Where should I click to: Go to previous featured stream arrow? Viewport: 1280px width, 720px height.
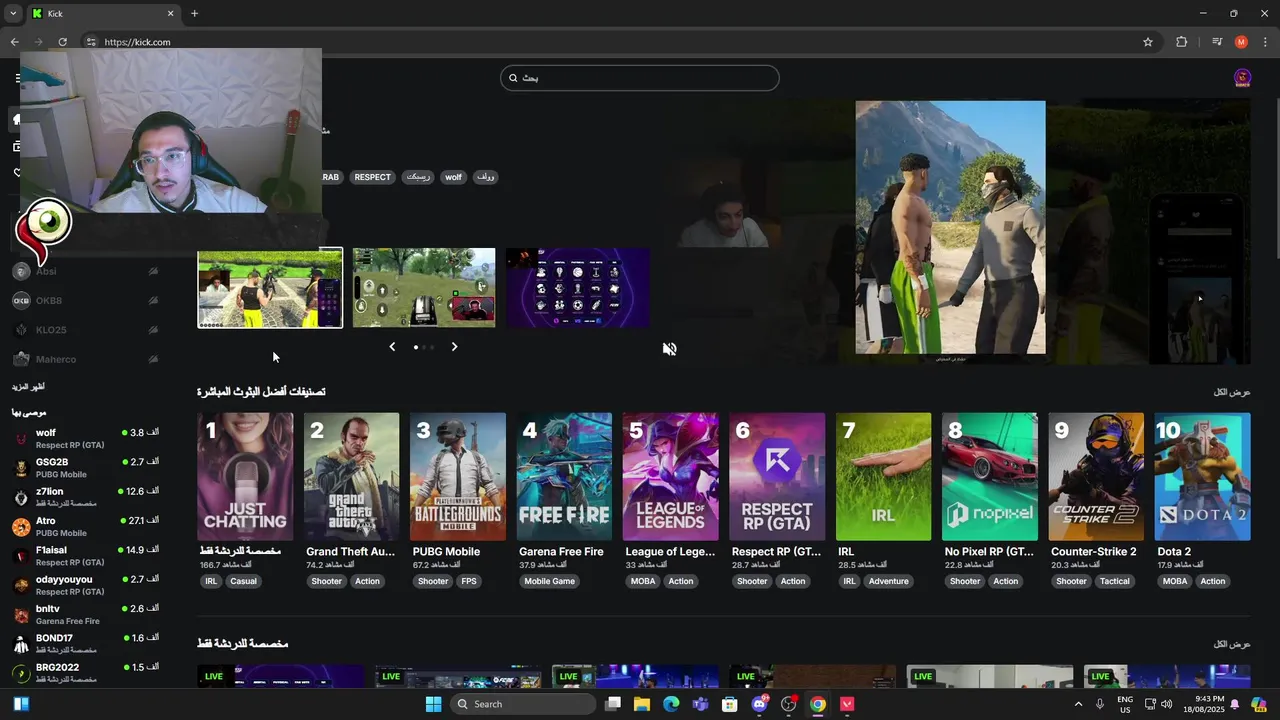(x=392, y=347)
